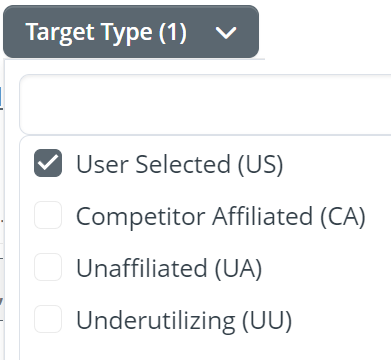Image resolution: width=391 pixels, height=360 pixels.
Task: Focus the filter search box above the options
Action: pos(205,105)
